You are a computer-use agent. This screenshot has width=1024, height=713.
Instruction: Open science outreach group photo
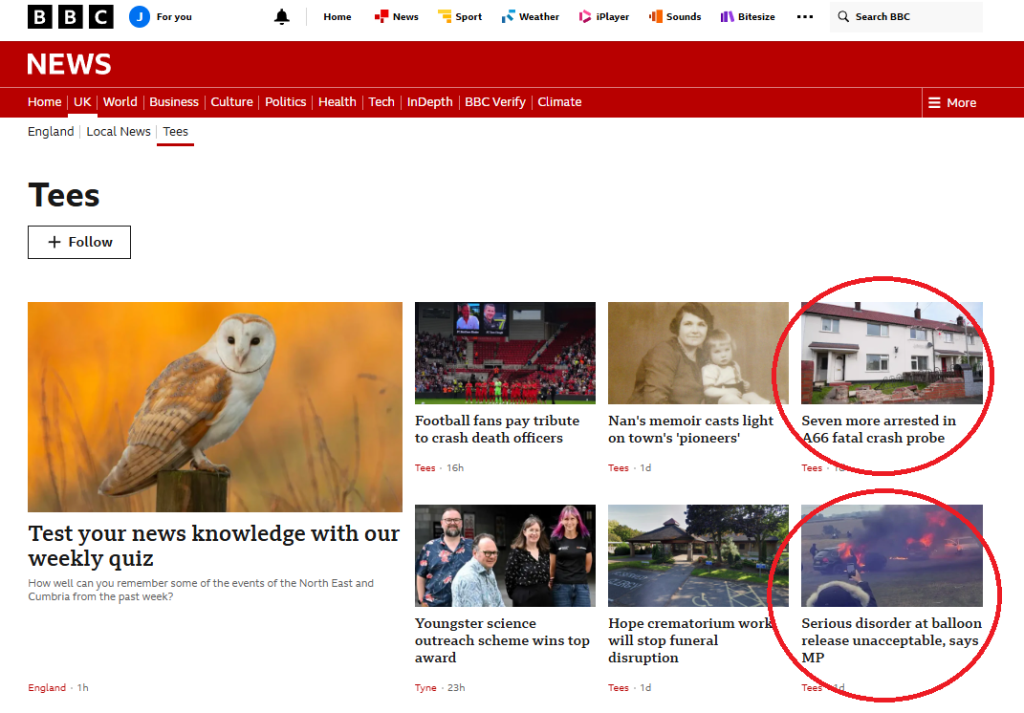[x=505, y=556]
